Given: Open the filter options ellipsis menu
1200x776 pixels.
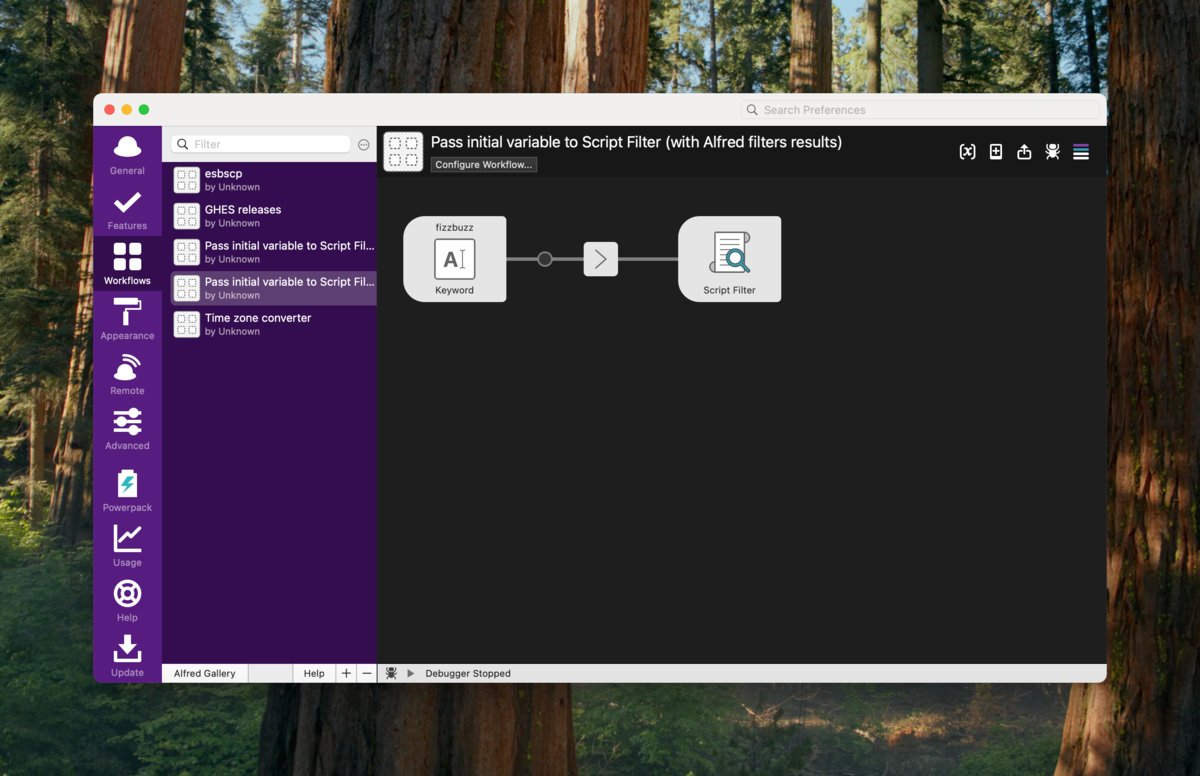Looking at the screenshot, I should coord(364,145).
